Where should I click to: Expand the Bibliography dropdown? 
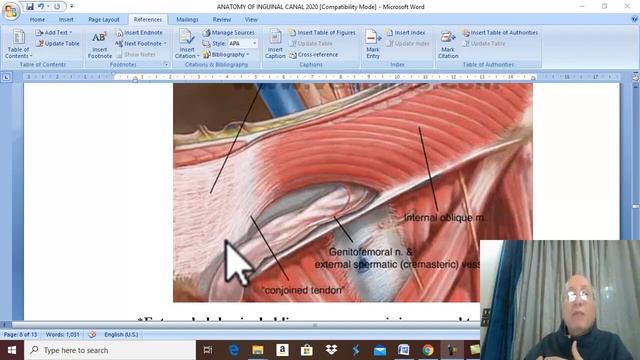(226, 54)
